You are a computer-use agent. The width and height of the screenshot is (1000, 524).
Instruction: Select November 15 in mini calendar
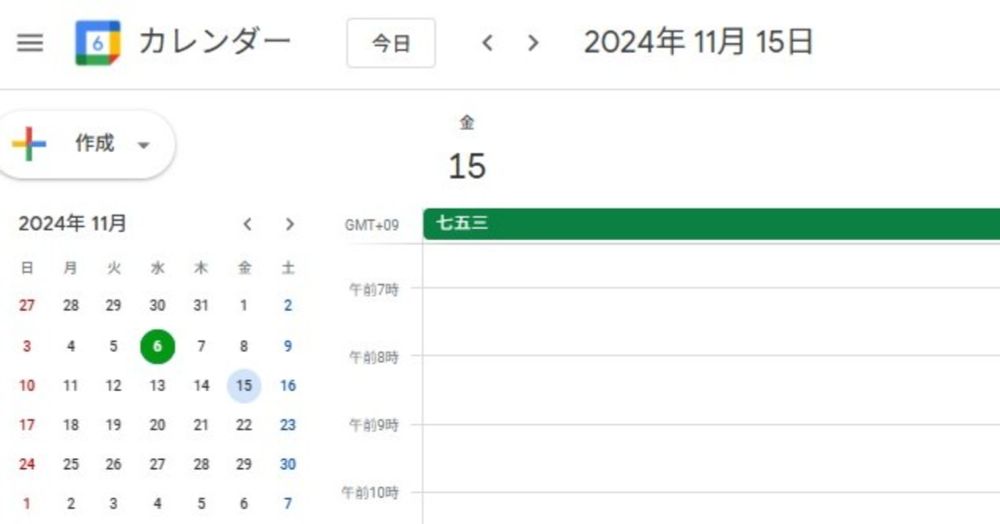pos(244,385)
